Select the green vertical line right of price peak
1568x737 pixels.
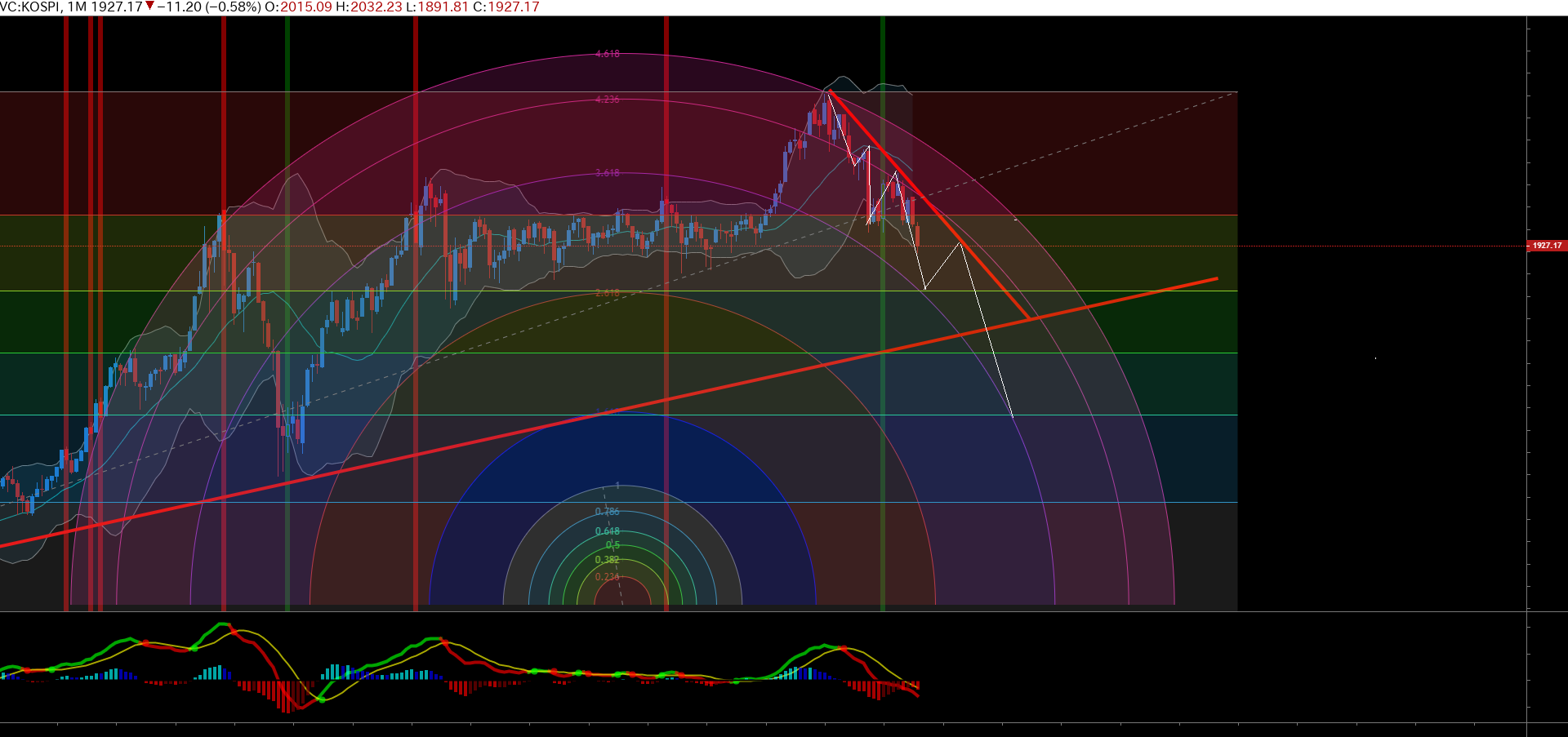pos(883,326)
